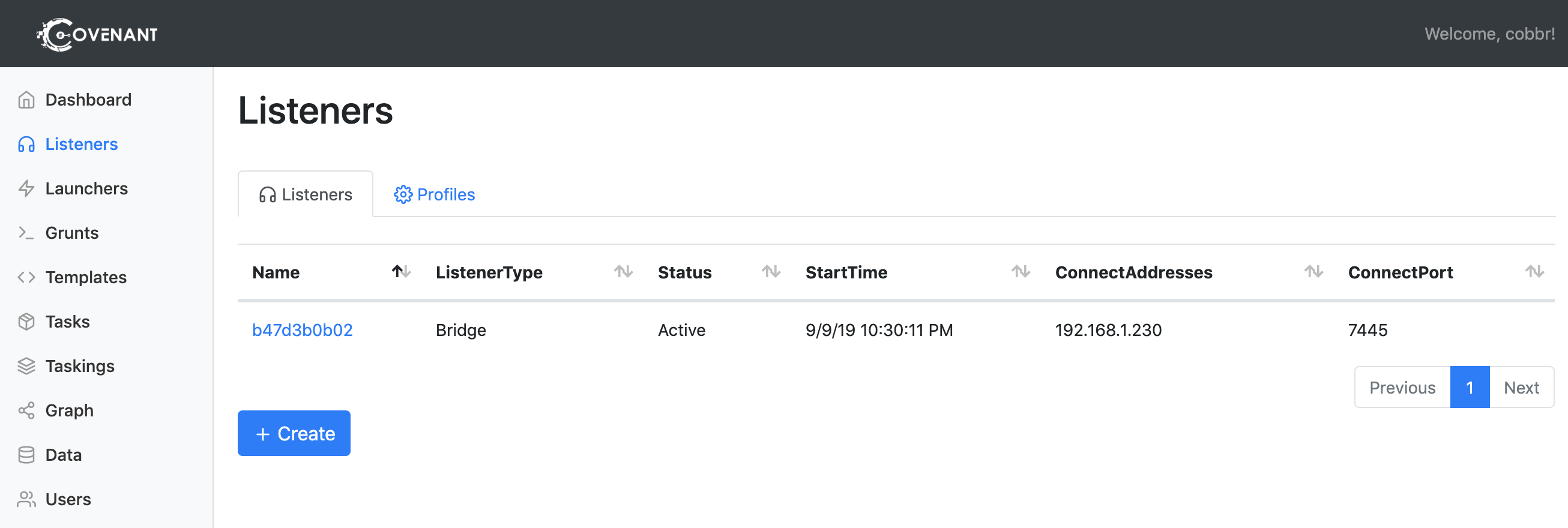Sort by ConnectPort using its sort arrows
The width and height of the screenshot is (1568, 528).
1534,272
